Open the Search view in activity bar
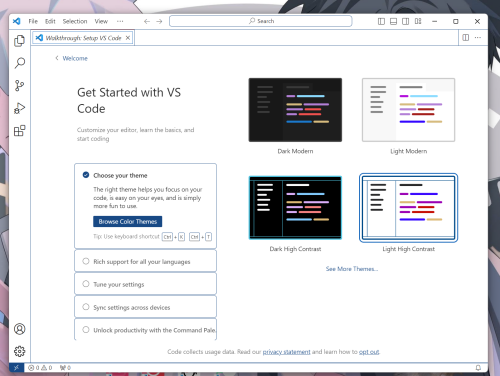500x376 pixels. point(19,63)
